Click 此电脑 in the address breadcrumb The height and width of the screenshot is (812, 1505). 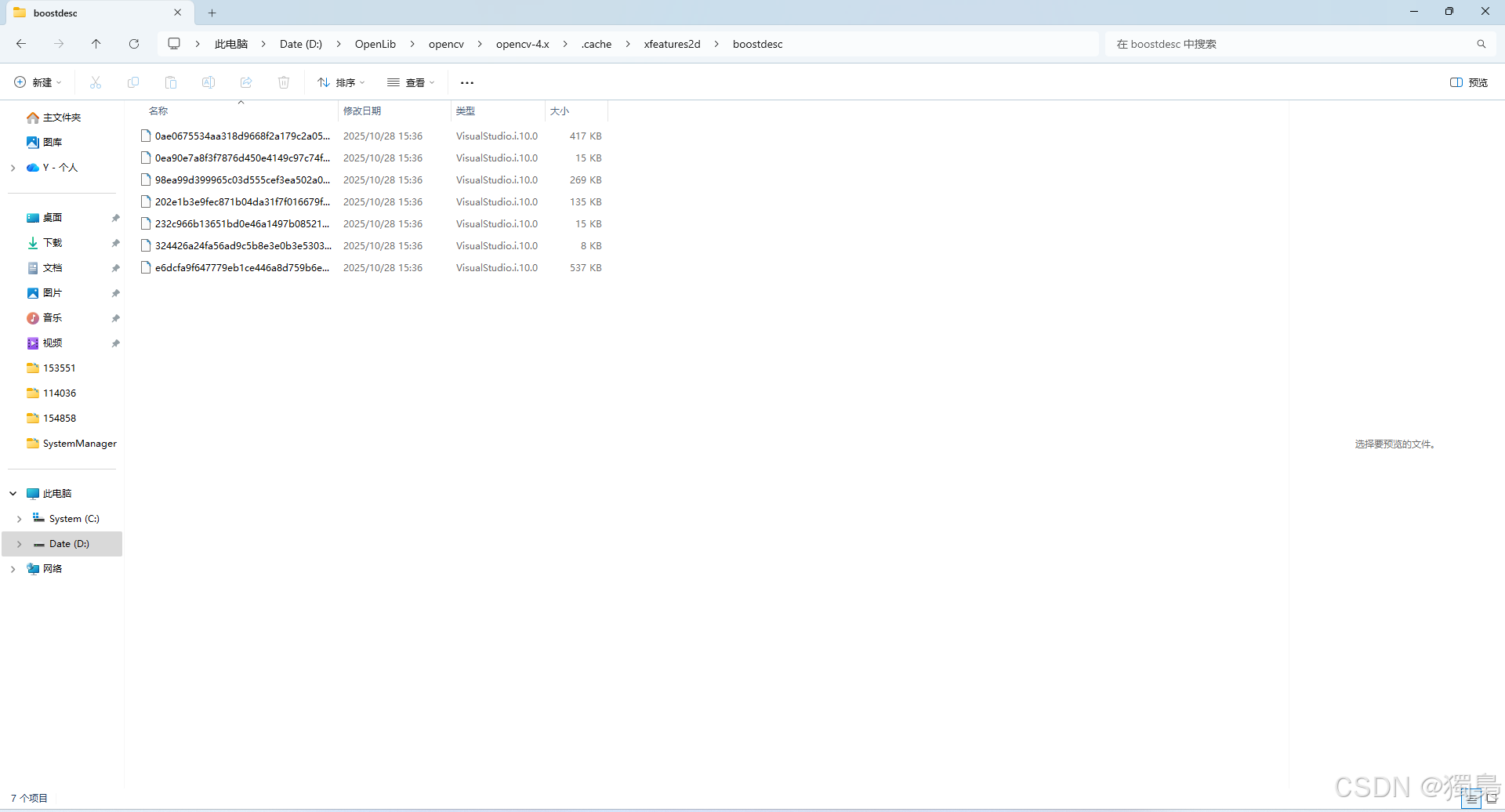pos(231,44)
